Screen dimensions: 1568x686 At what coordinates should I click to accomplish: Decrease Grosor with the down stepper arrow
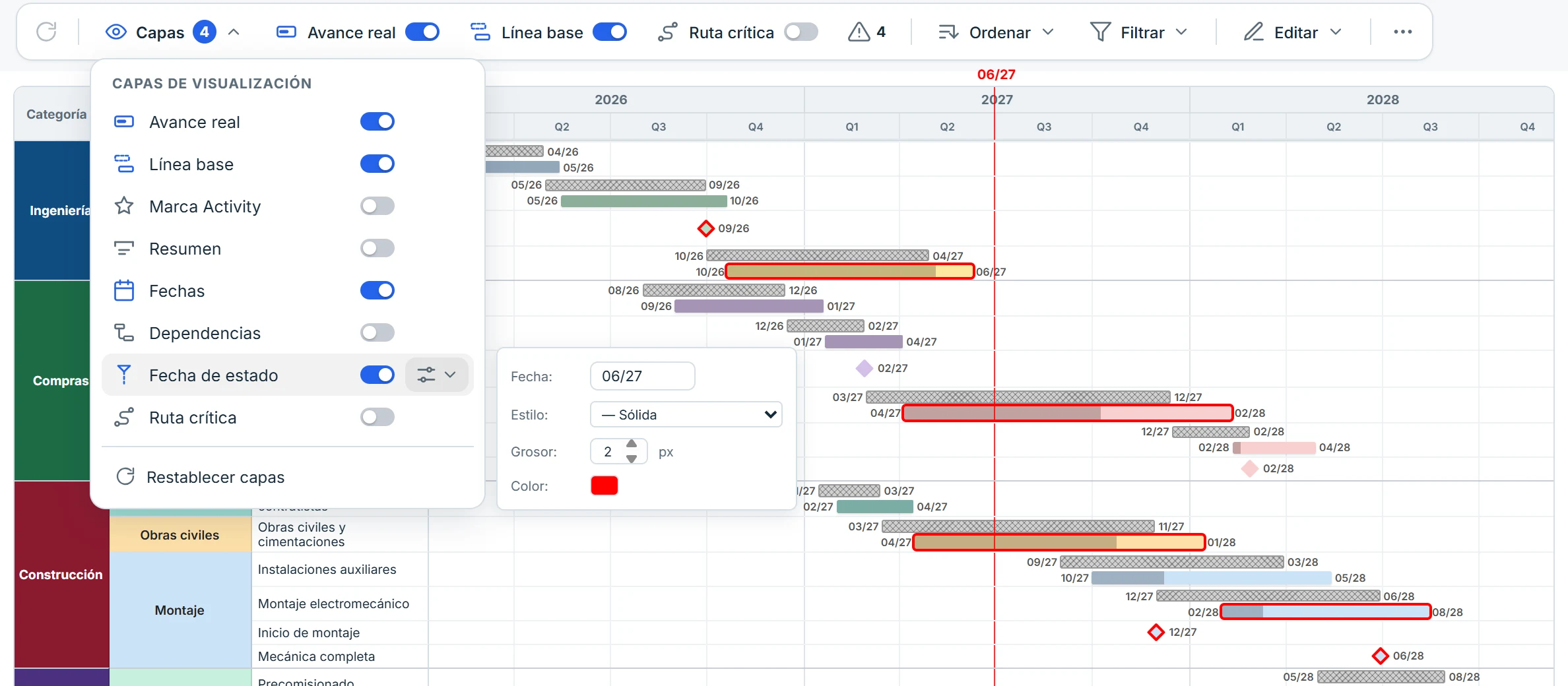click(632, 459)
